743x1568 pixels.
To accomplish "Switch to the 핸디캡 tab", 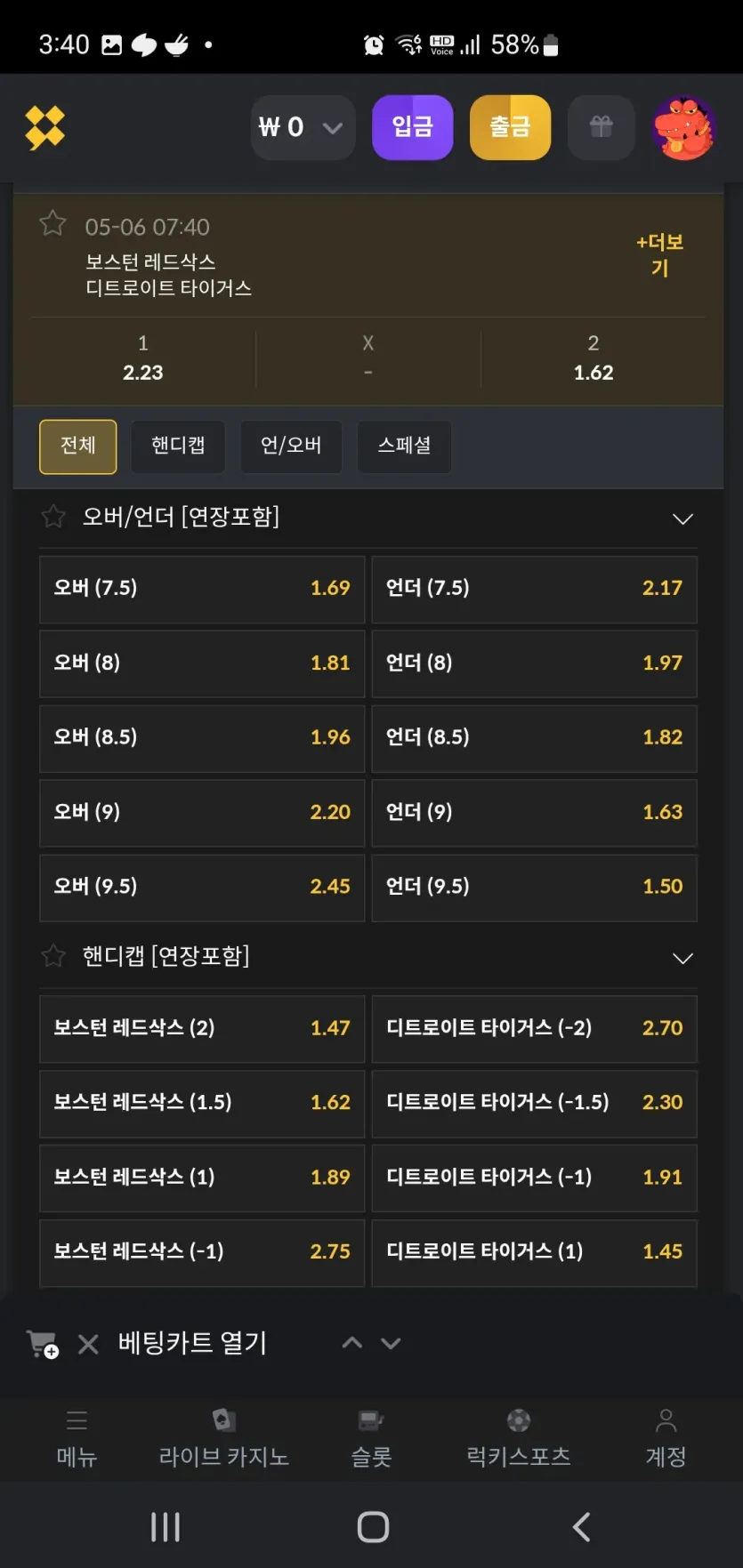I will 178,446.
